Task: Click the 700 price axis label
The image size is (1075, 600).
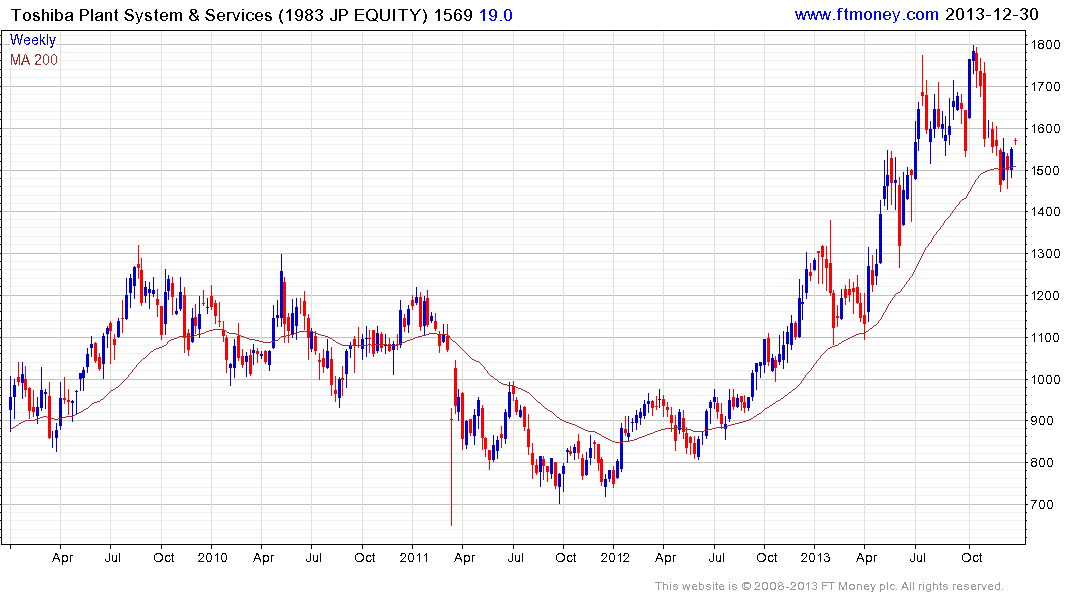Action: (1042, 505)
